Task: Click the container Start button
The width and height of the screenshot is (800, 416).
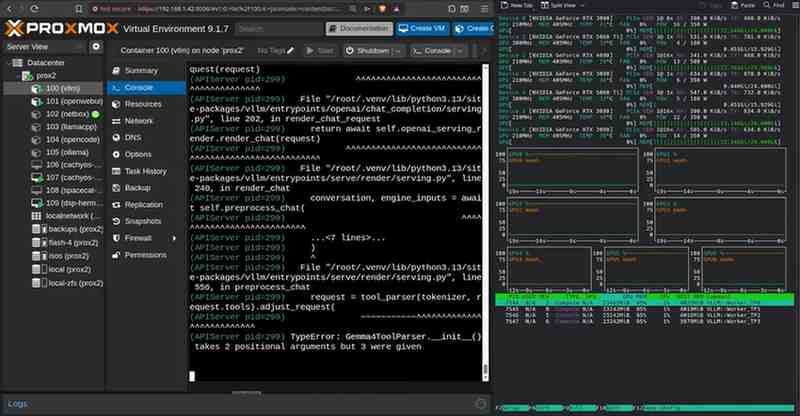Action: click(x=320, y=51)
